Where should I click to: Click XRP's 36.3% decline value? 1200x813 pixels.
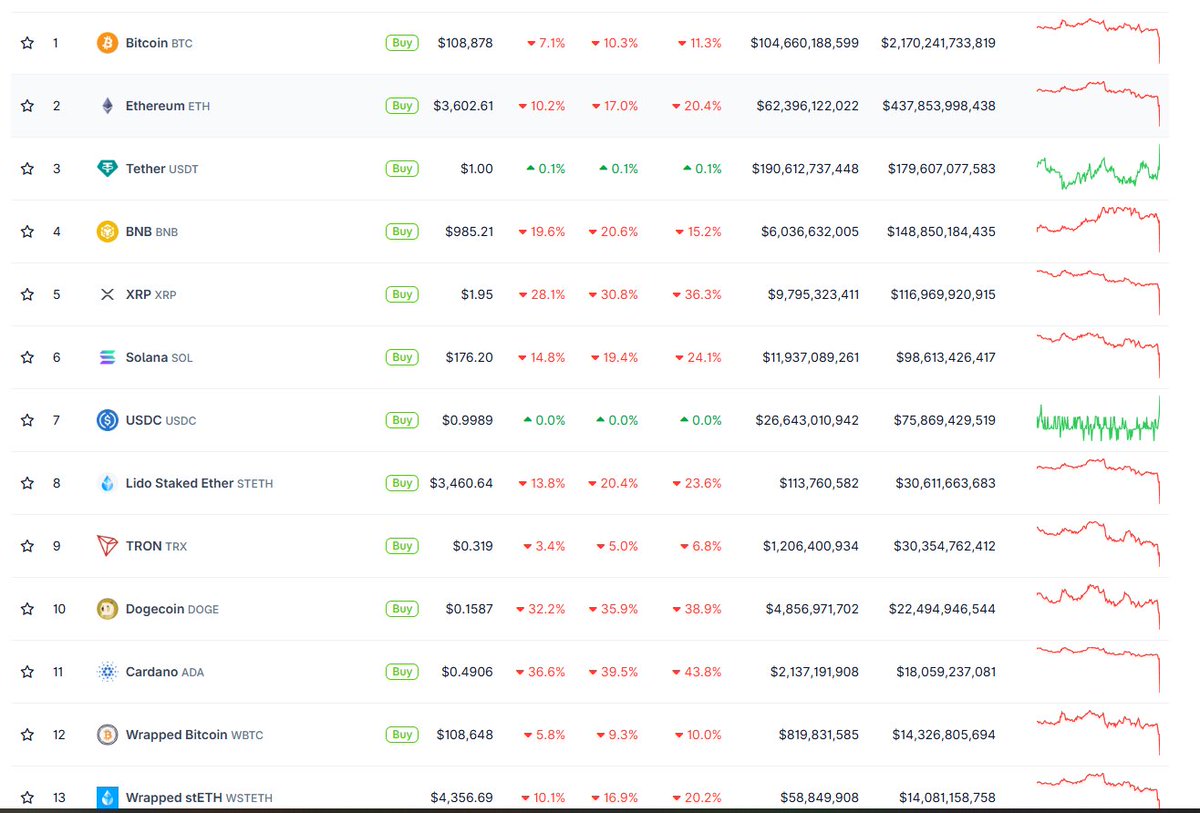[699, 295]
